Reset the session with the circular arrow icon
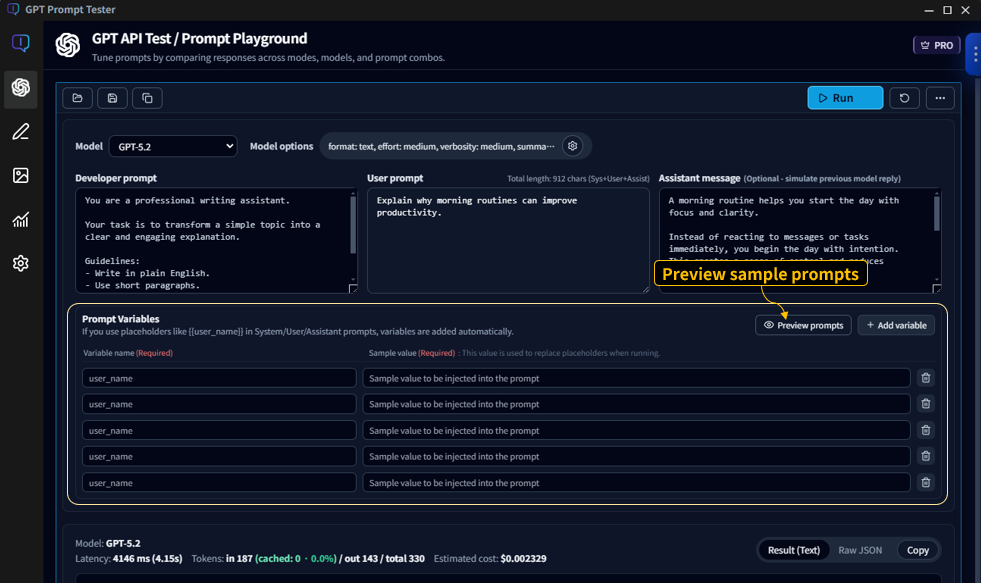 pos(905,98)
